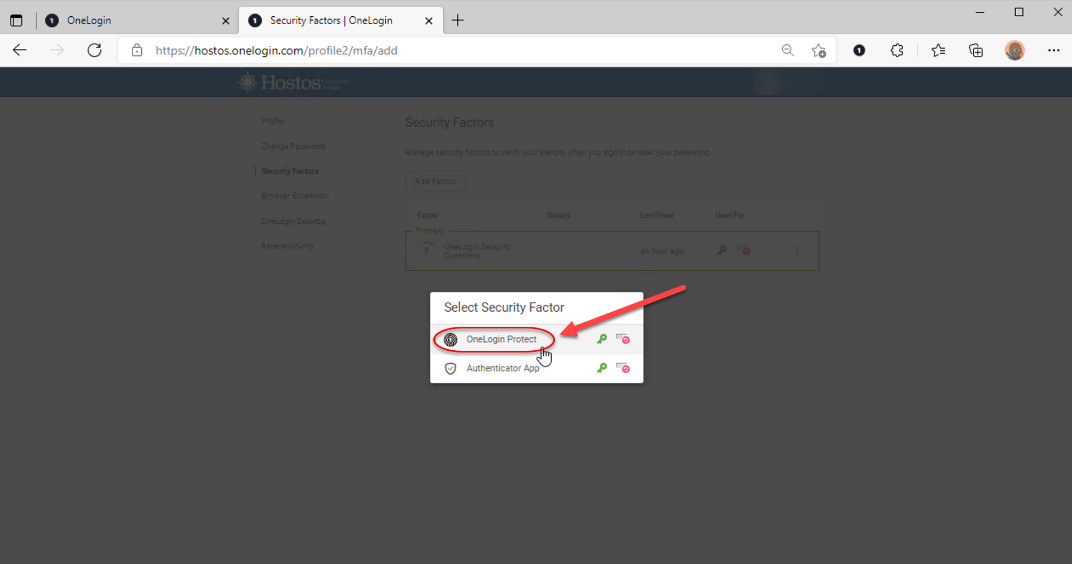The image size is (1072, 564).
Task: Click the Authenticator App shield icon
Action: (x=451, y=368)
